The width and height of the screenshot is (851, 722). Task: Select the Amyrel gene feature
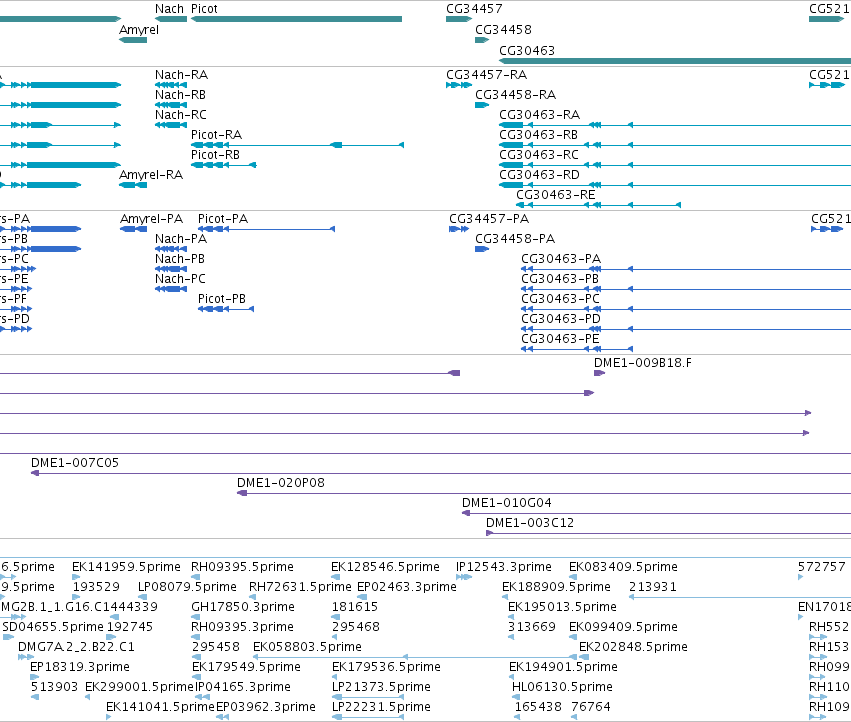[x=133, y=40]
